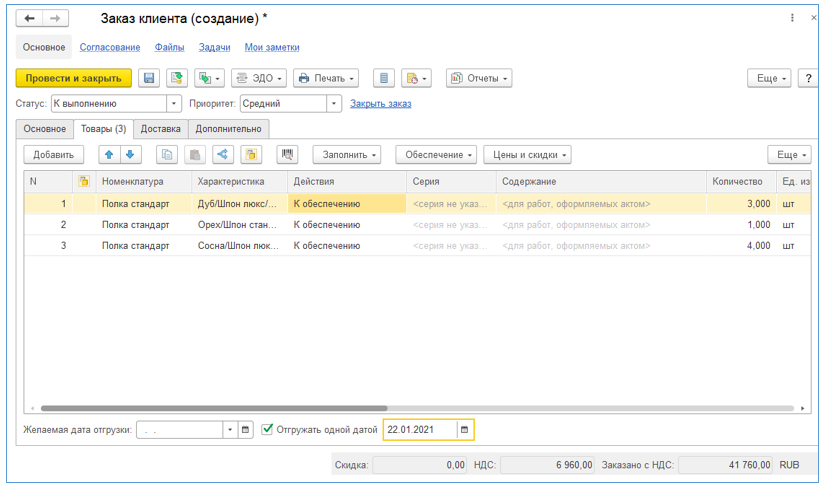
Task: Click the horizontal scrollbar under the table
Action: coord(214,408)
